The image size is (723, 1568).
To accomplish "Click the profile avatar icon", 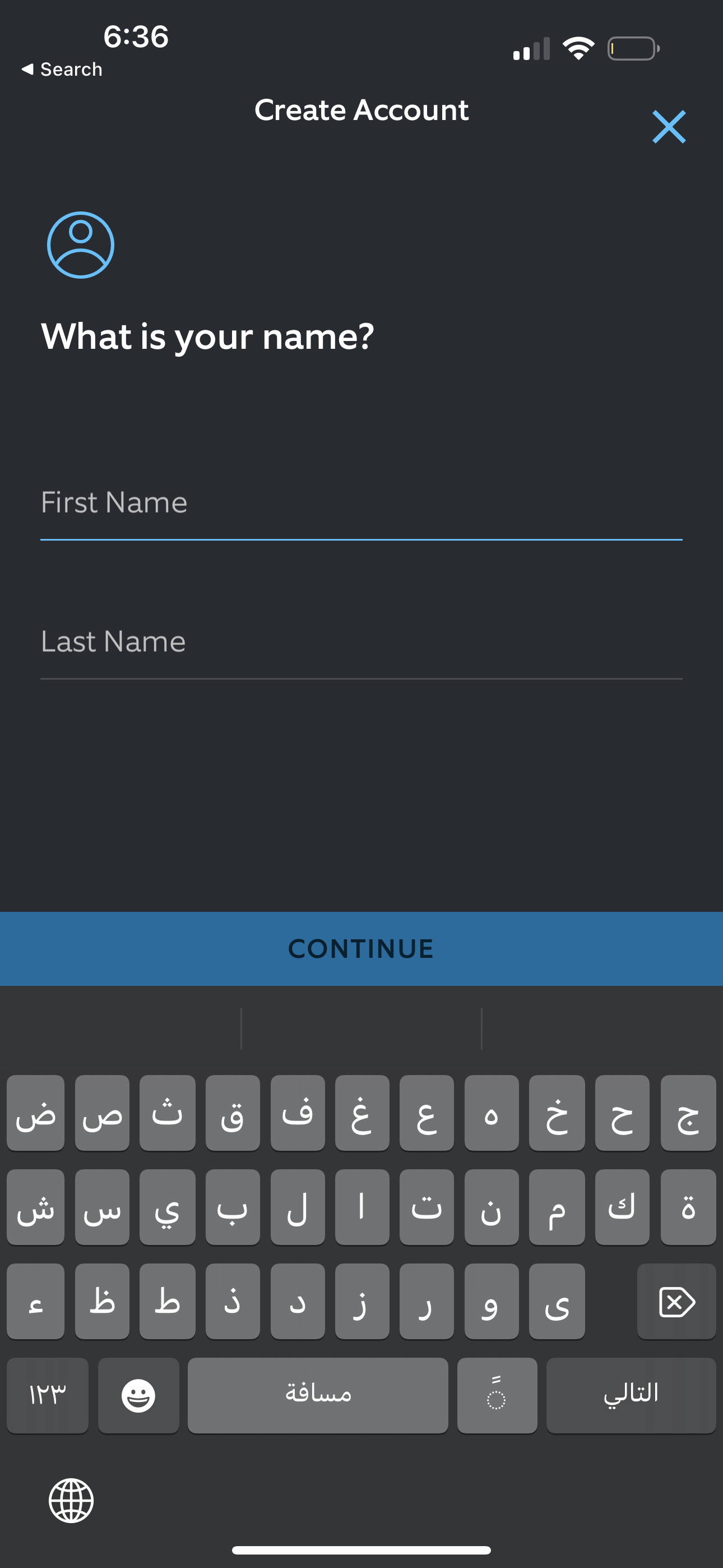I will point(80,245).
